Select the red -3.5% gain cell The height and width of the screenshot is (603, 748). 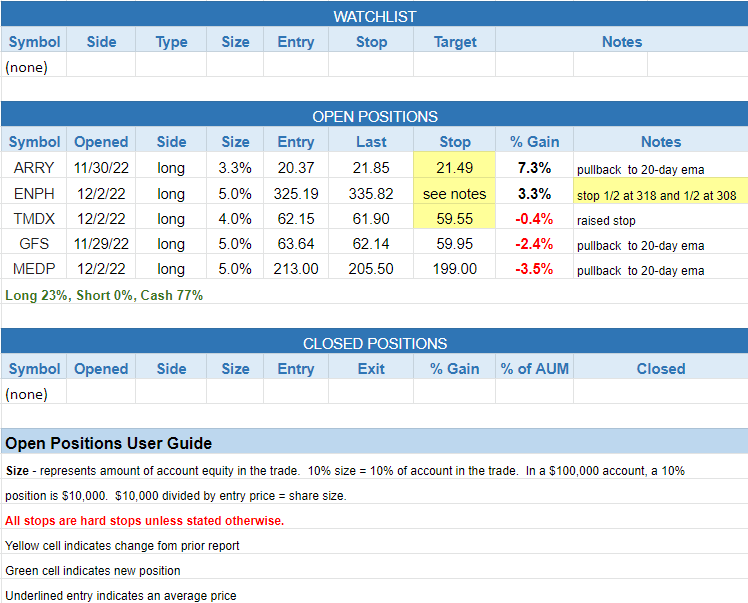point(535,270)
